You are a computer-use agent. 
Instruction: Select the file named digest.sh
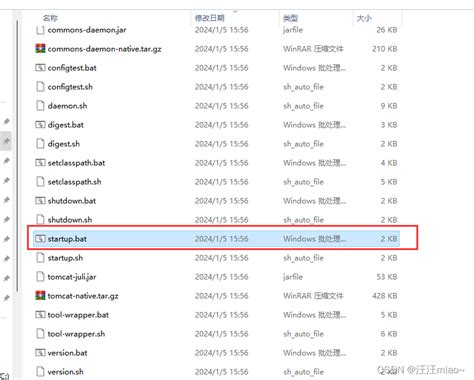point(64,144)
